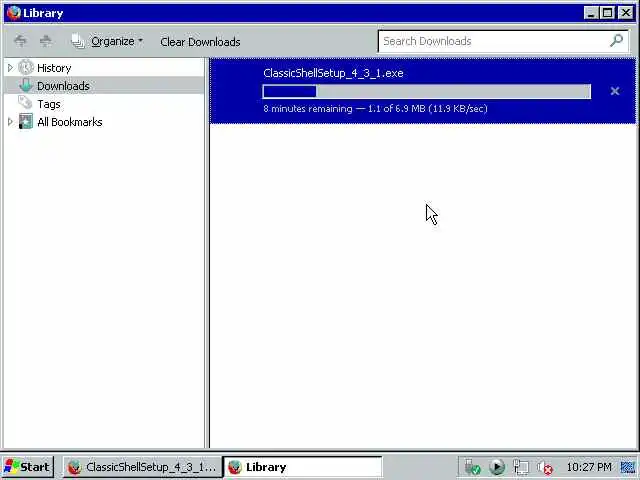
Task: Open Tags in the sidebar
Action: coord(49,104)
